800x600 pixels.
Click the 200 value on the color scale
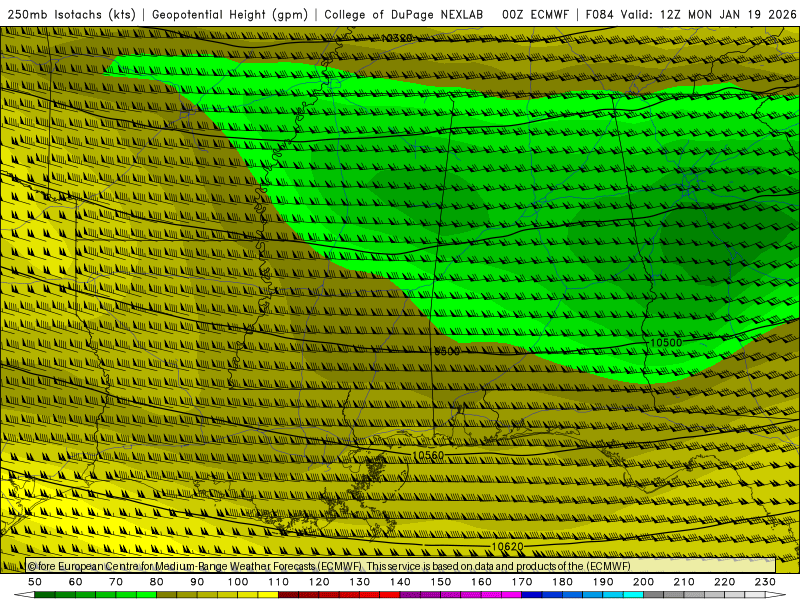tap(643, 582)
